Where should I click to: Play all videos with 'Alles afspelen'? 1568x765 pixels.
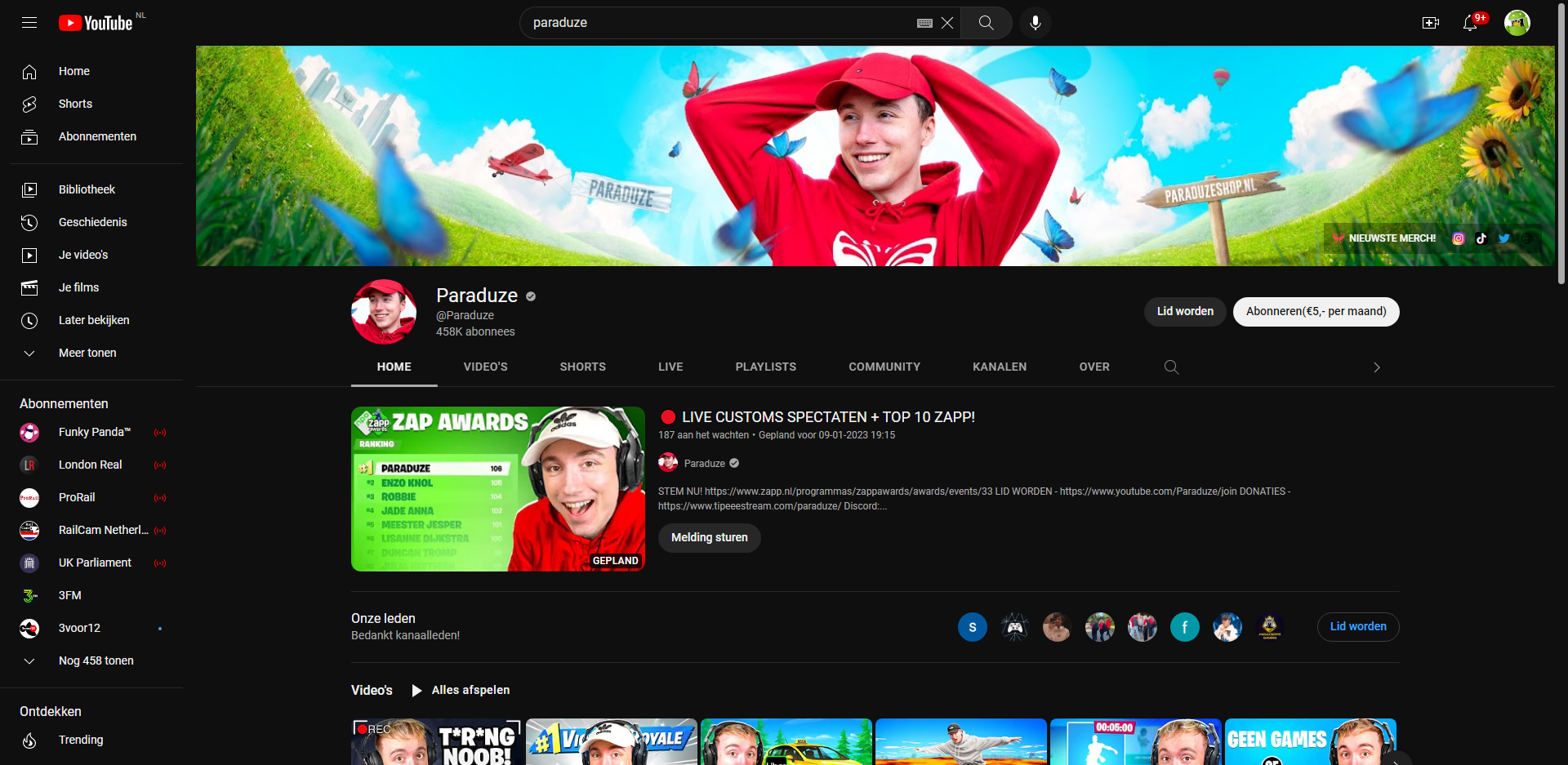point(470,691)
